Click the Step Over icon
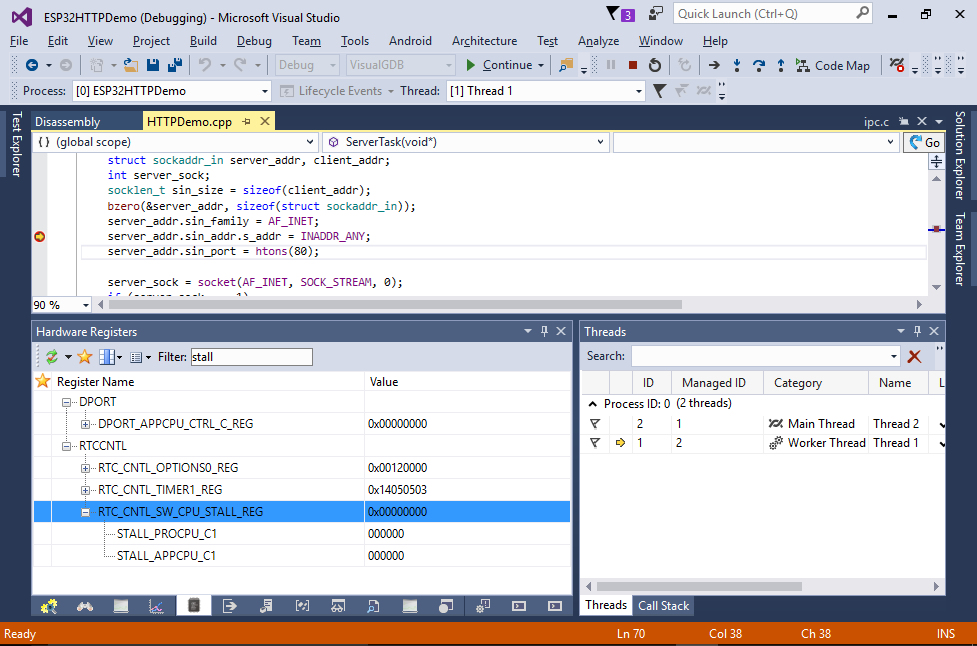This screenshot has height=646, width=977. (x=759, y=65)
